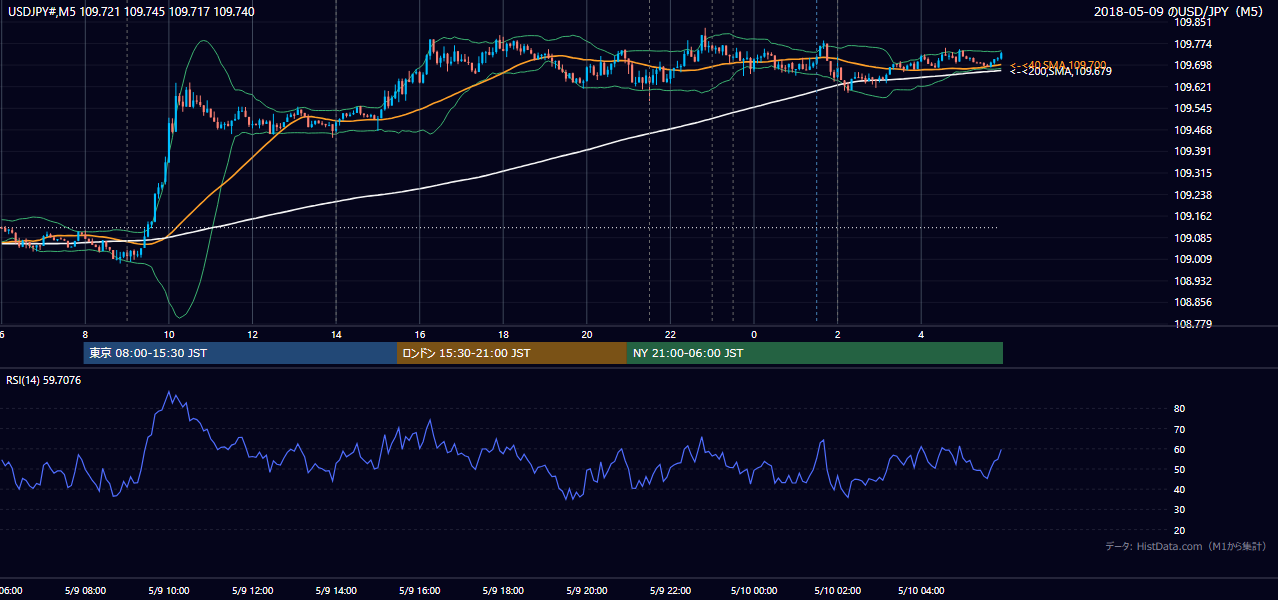Click price axis label 108.932
Viewport: 1278px width, 600px height.
click(x=1193, y=281)
